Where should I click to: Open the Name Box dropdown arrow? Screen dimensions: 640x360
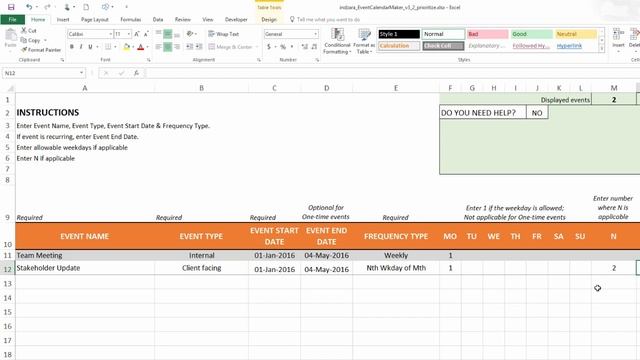click(x=81, y=73)
